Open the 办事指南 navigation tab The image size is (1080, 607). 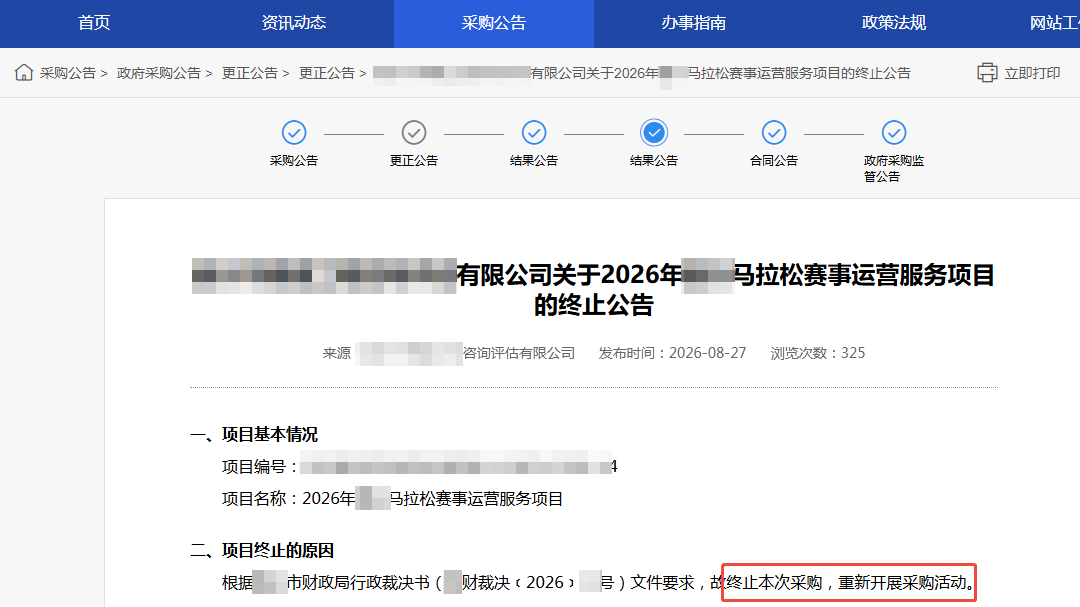click(x=694, y=23)
